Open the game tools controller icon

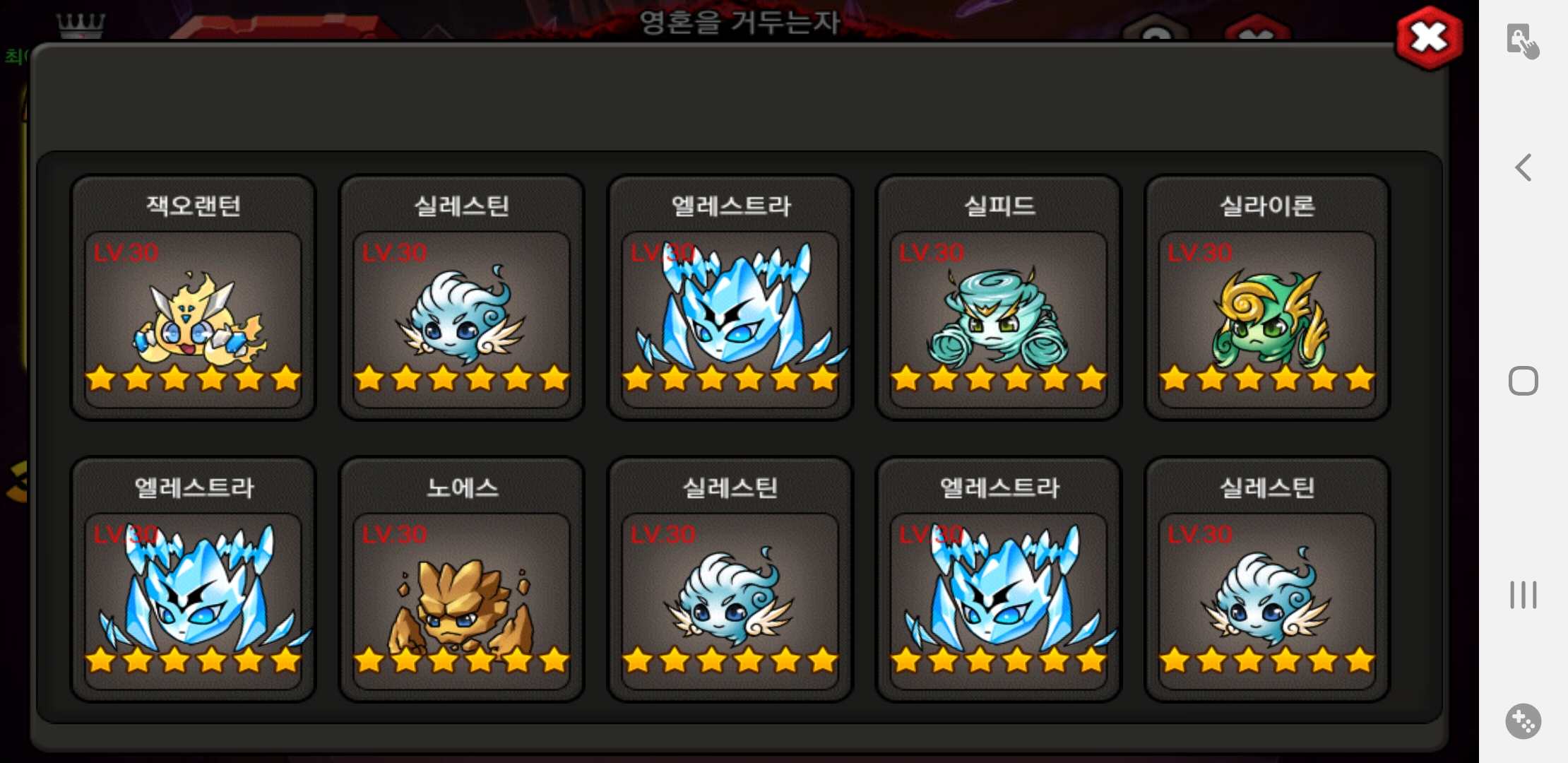[1524, 721]
